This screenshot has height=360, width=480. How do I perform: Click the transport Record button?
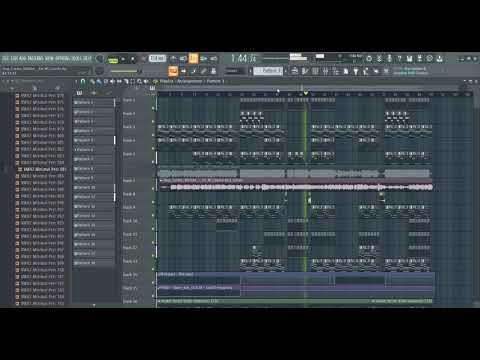click(143, 59)
